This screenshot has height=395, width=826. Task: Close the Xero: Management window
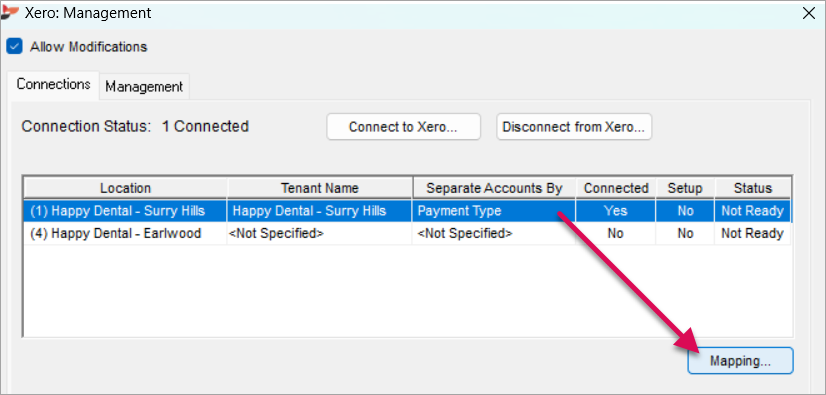(809, 13)
